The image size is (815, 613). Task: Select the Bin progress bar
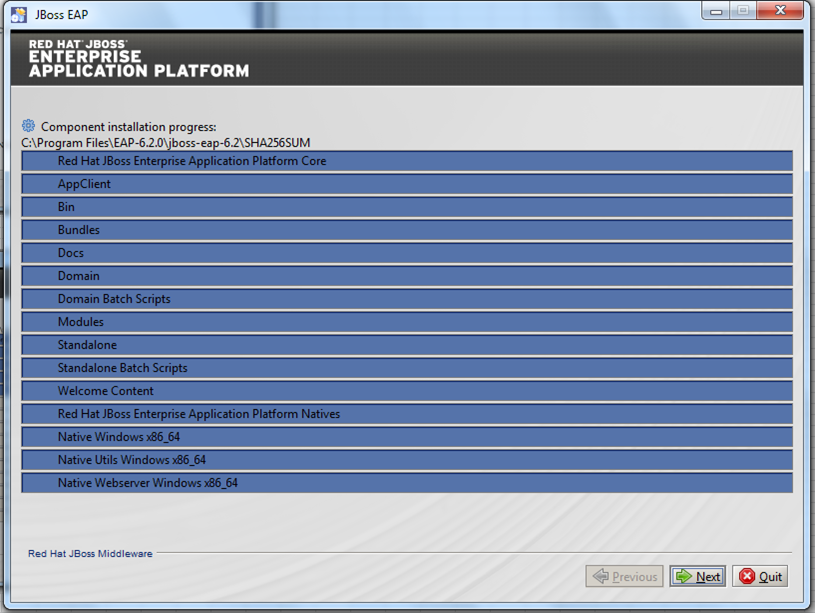407,207
